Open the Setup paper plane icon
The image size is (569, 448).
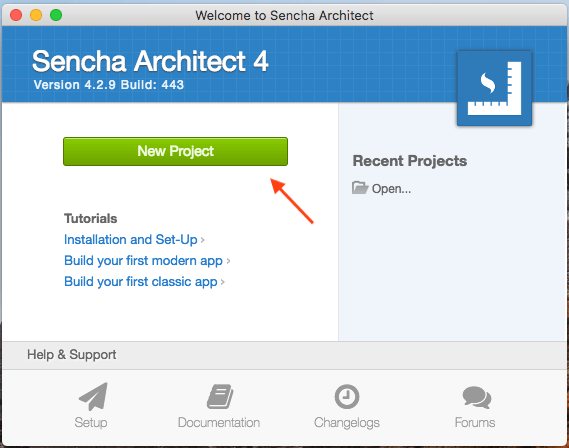click(93, 396)
